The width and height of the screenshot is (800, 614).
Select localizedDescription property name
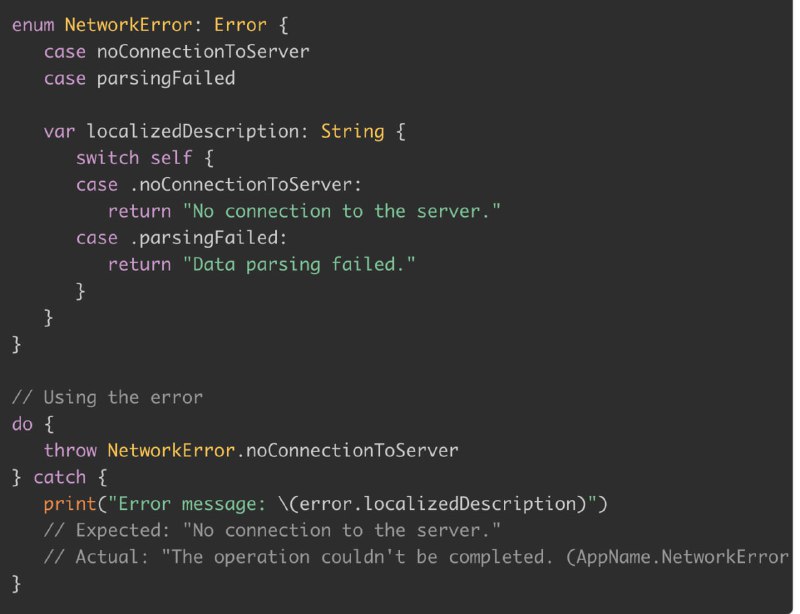[x=193, y=132]
